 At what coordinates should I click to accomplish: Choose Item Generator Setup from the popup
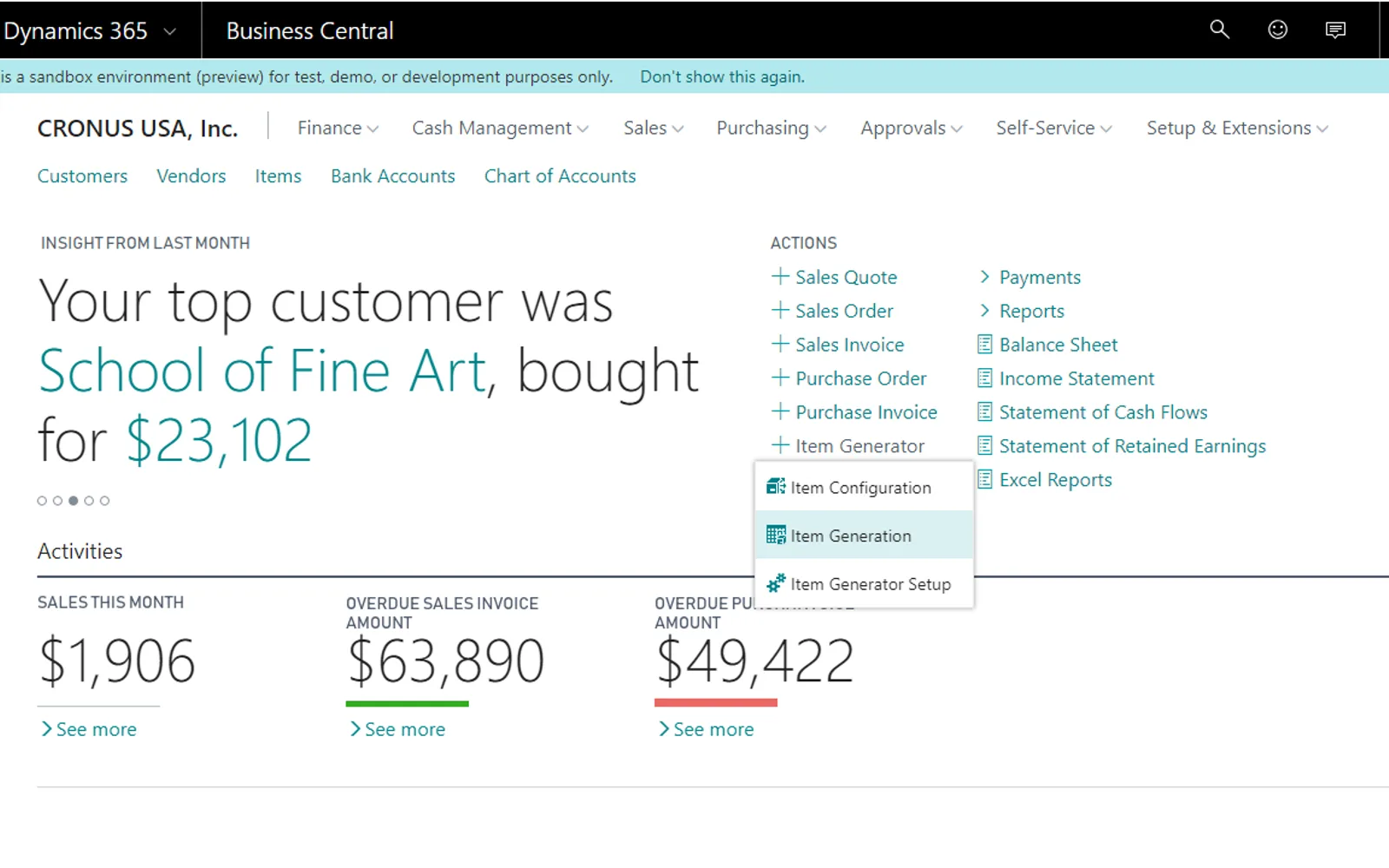click(865, 583)
